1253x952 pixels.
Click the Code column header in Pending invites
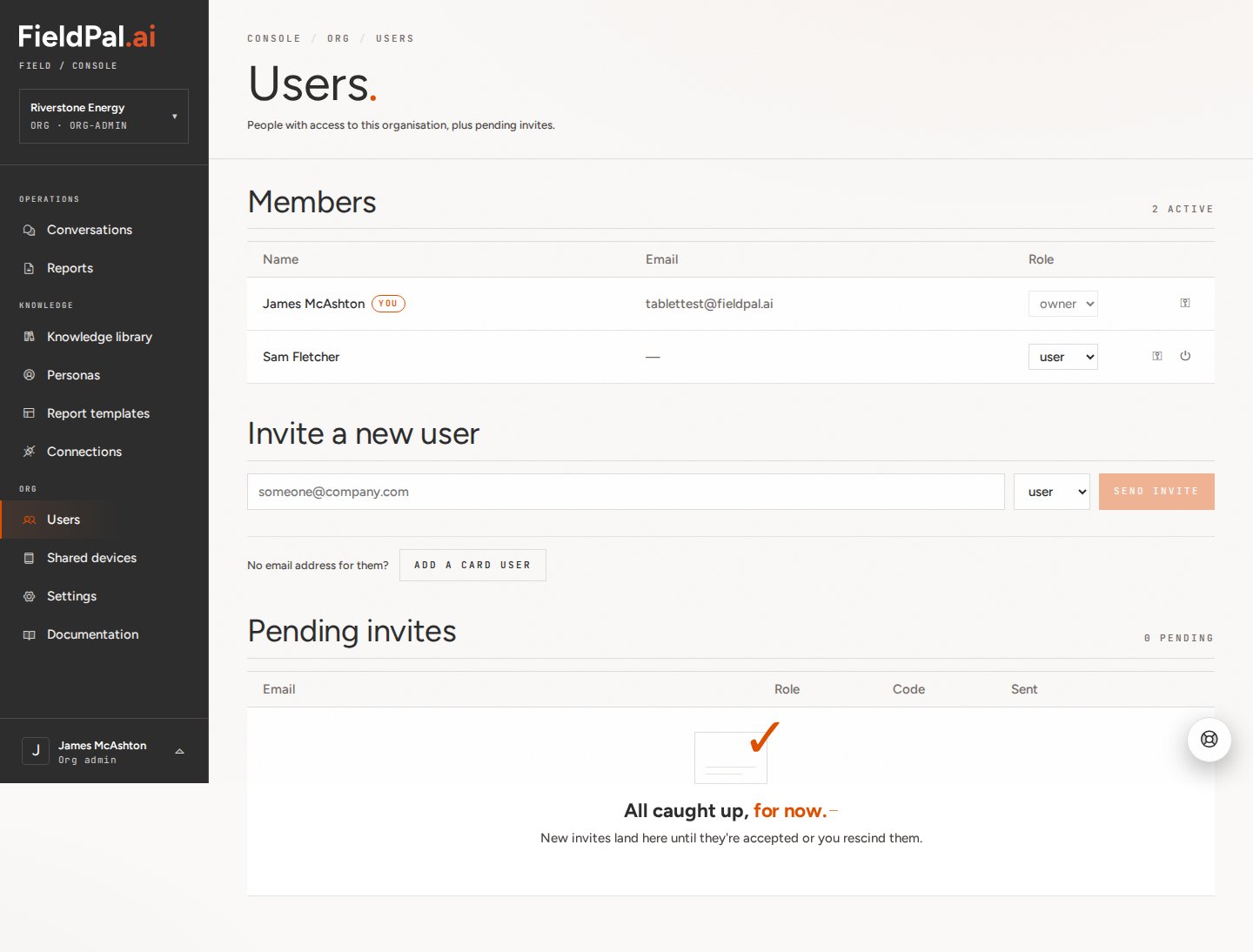coord(908,689)
